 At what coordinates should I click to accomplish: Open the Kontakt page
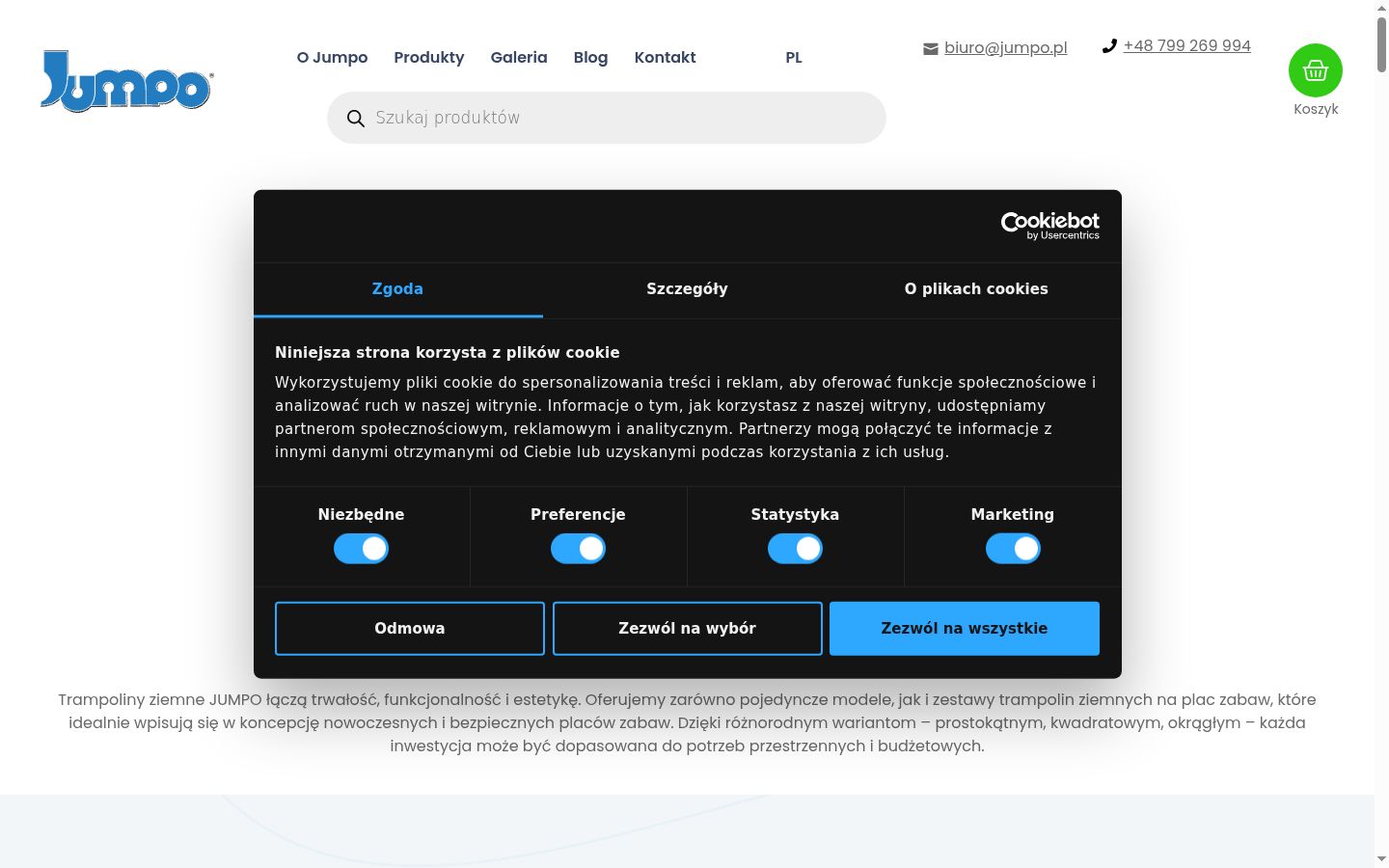pos(666,58)
